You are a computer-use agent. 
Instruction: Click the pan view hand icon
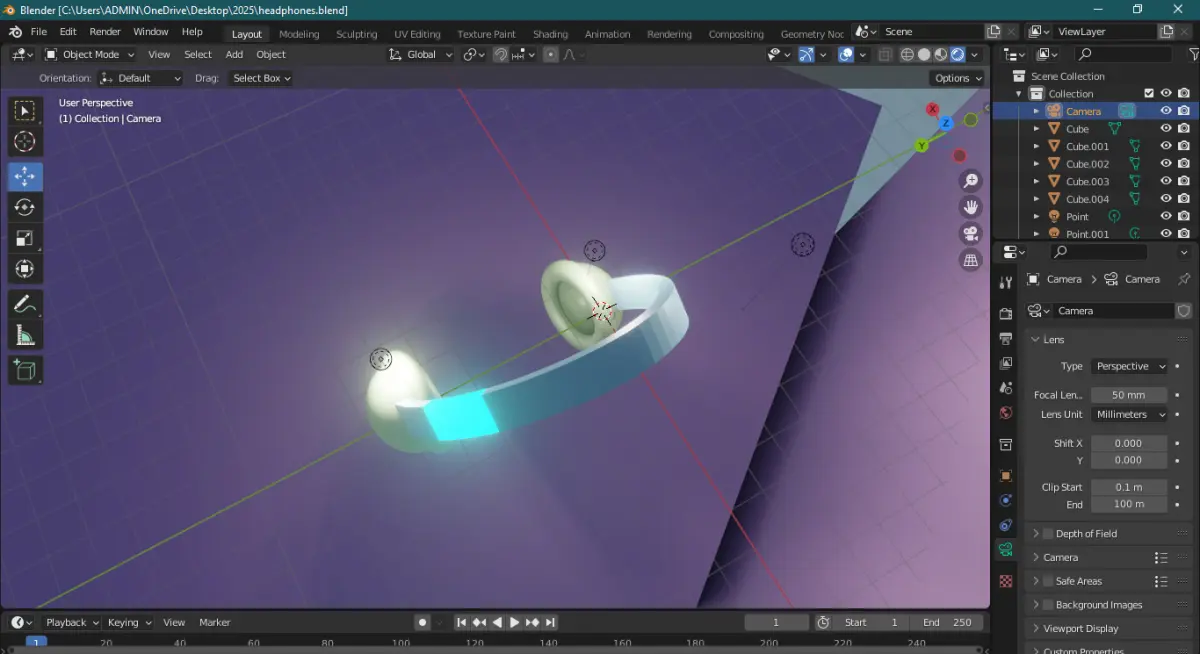pos(970,207)
